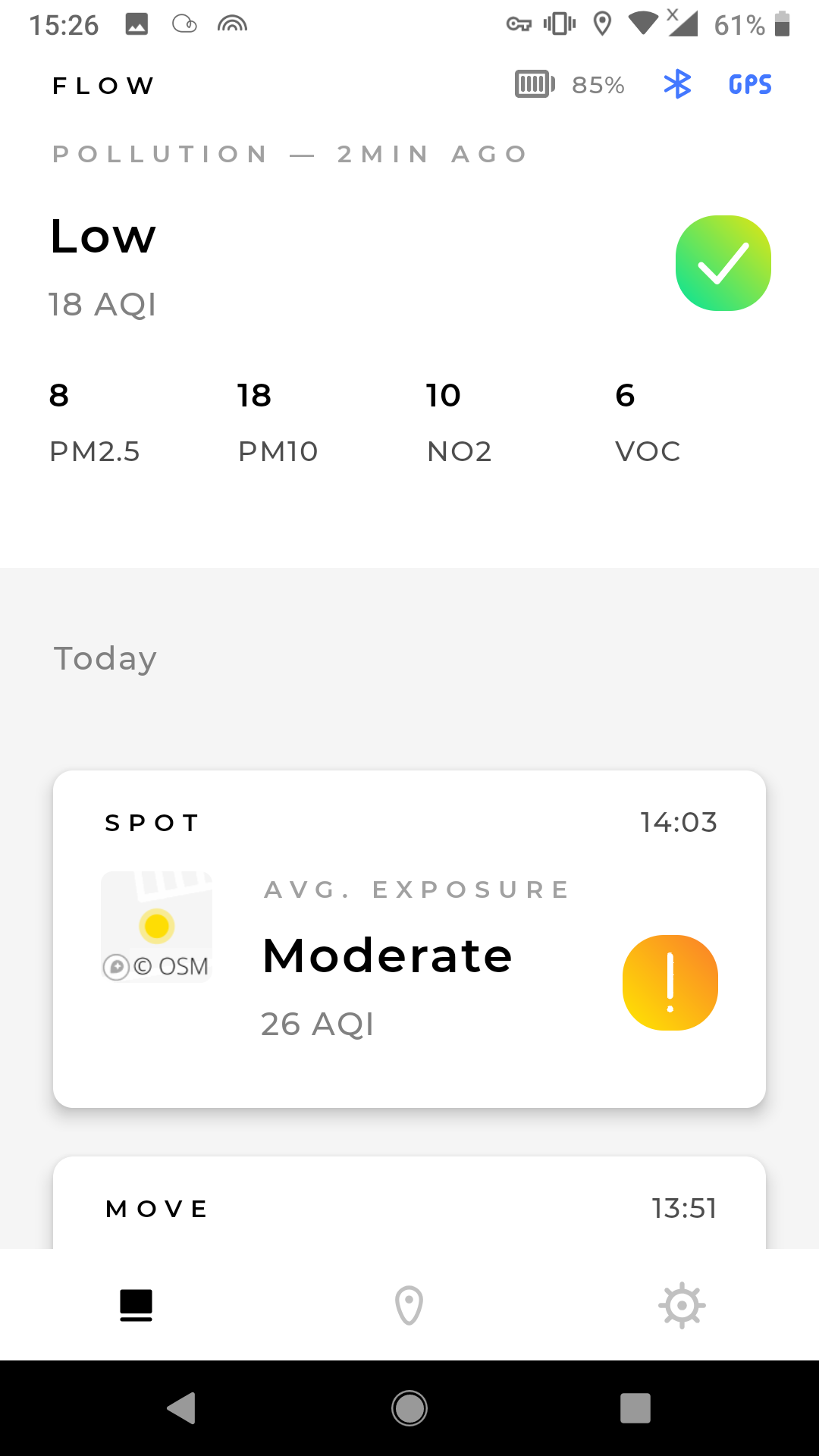Tap the 18 AQI value
819x1456 pixels.
pyautogui.click(x=102, y=305)
